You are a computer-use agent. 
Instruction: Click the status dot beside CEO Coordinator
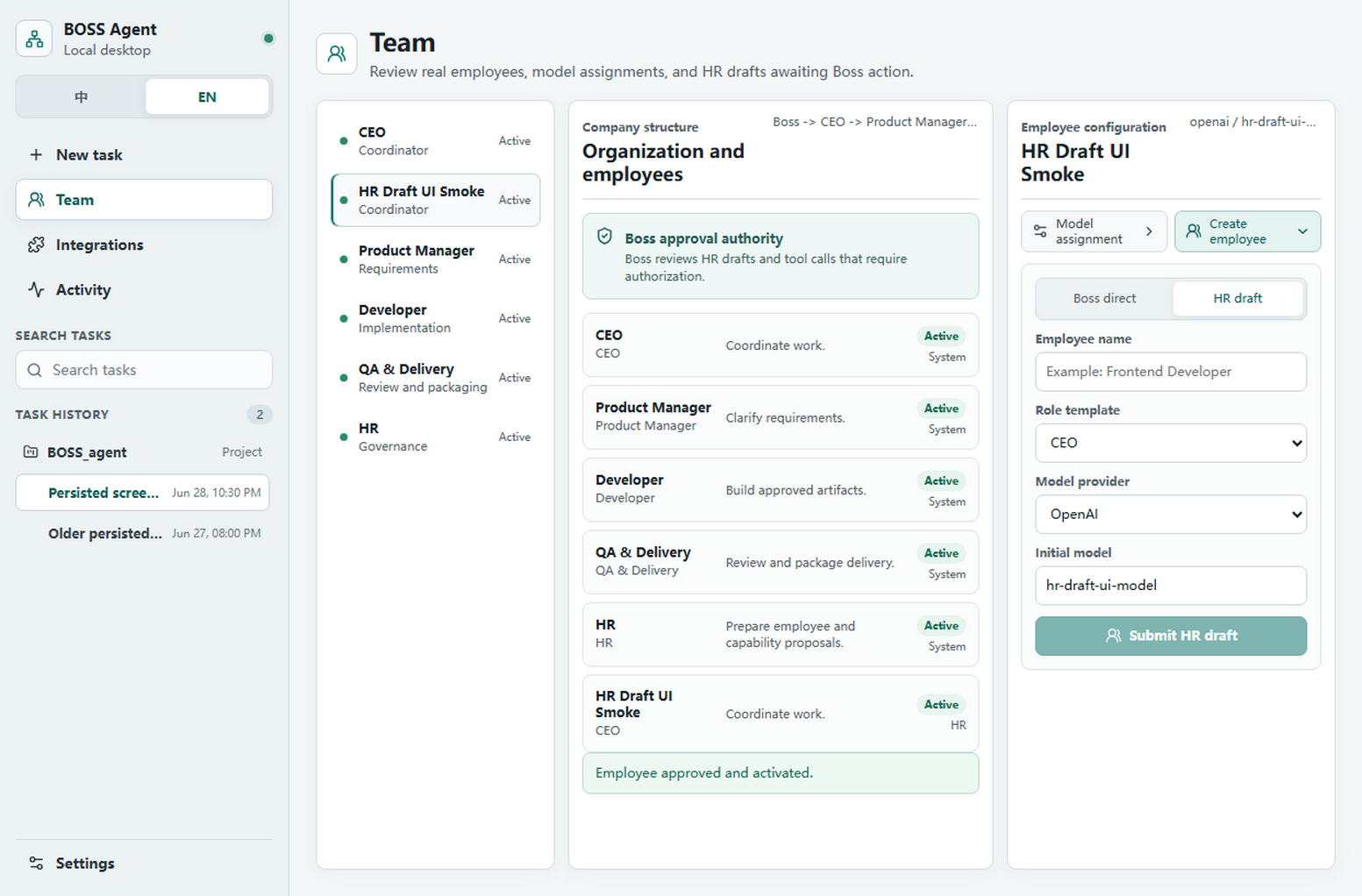(x=344, y=141)
